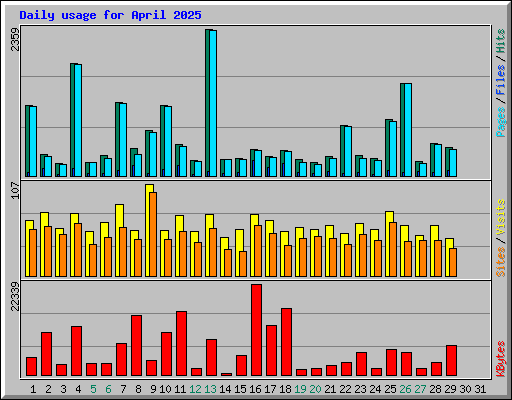Viewport: 512px width, 400px height.
Task: Click the orange Sites legend label
Action: pos(501,262)
